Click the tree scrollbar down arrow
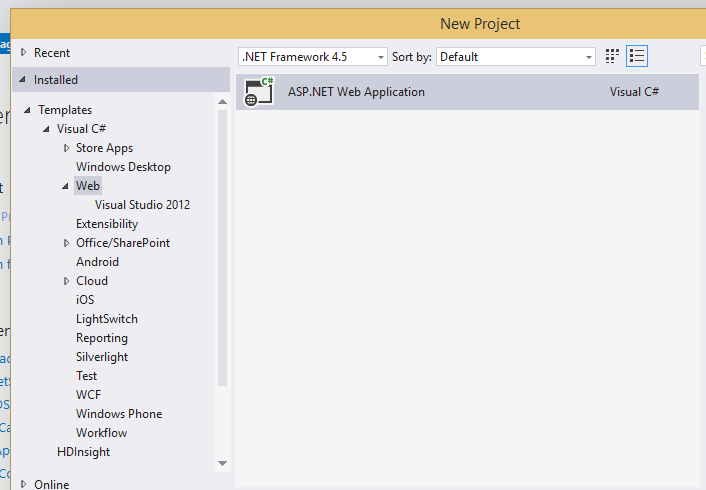The width and height of the screenshot is (706, 490). pyautogui.click(x=222, y=463)
